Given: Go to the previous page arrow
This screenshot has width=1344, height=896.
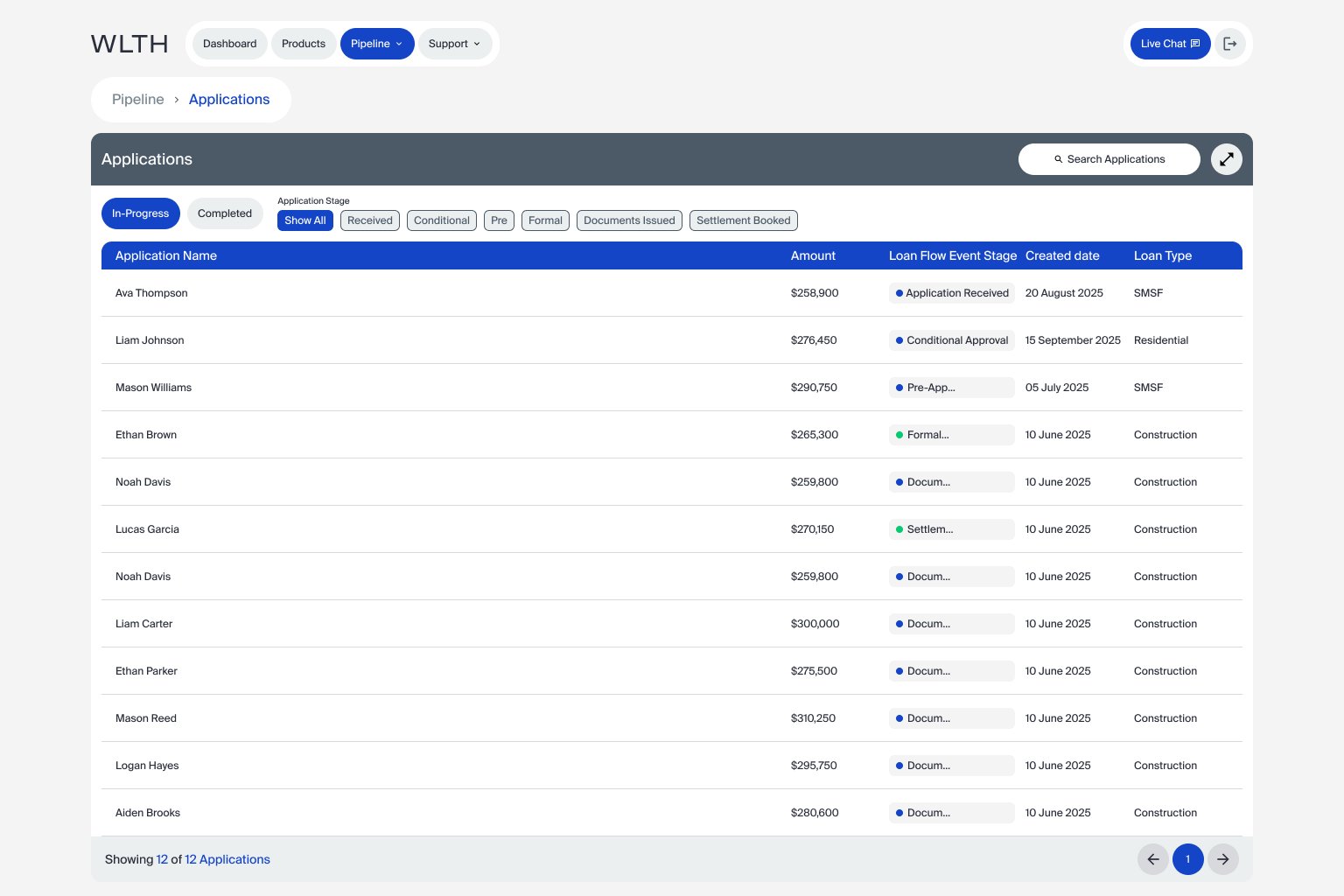Looking at the screenshot, I should pos(1153,859).
